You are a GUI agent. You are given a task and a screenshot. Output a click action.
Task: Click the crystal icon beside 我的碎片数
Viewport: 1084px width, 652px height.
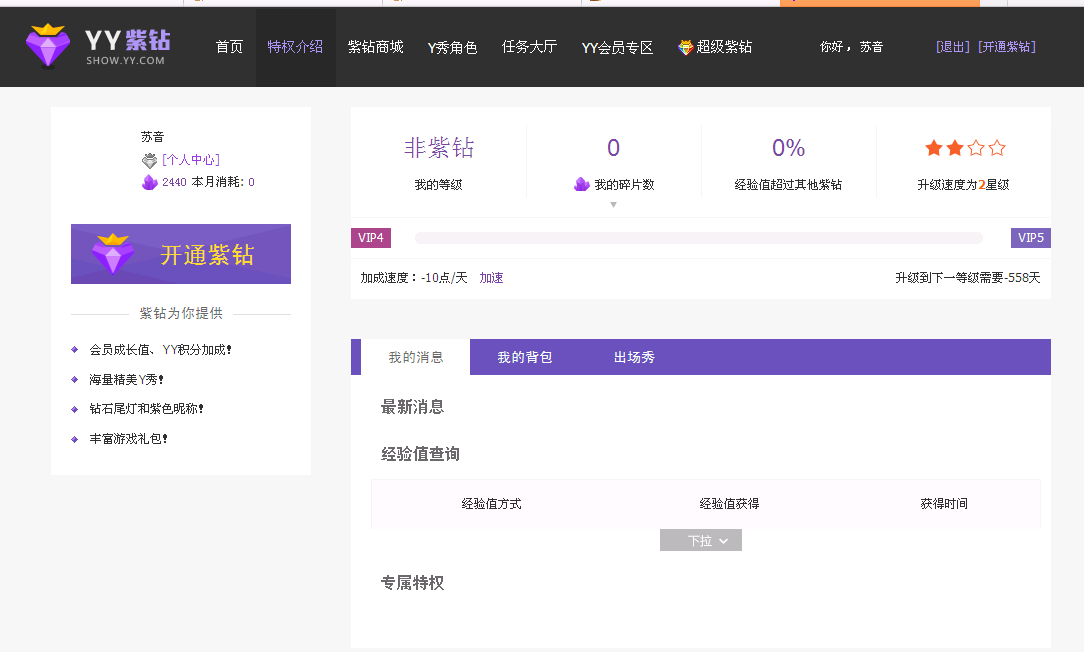pyautogui.click(x=581, y=184)
